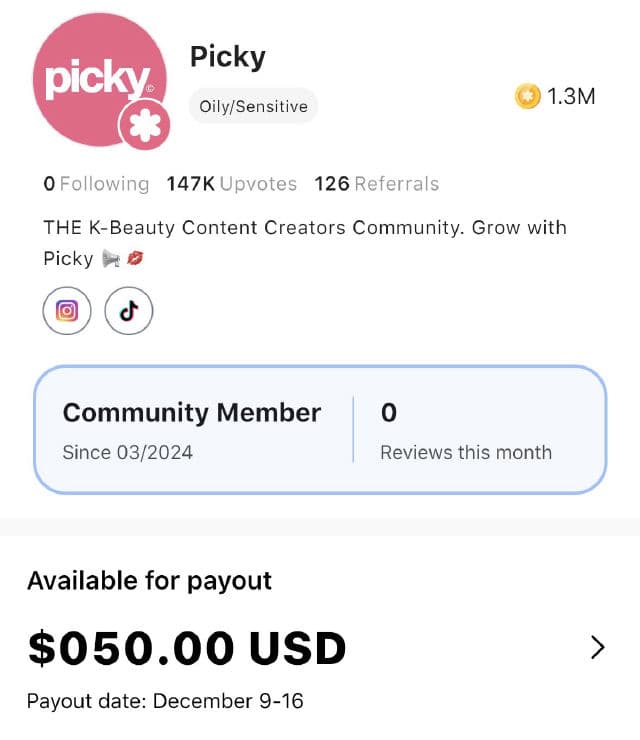Expand payout details with the right chevron

click(598, 647)
